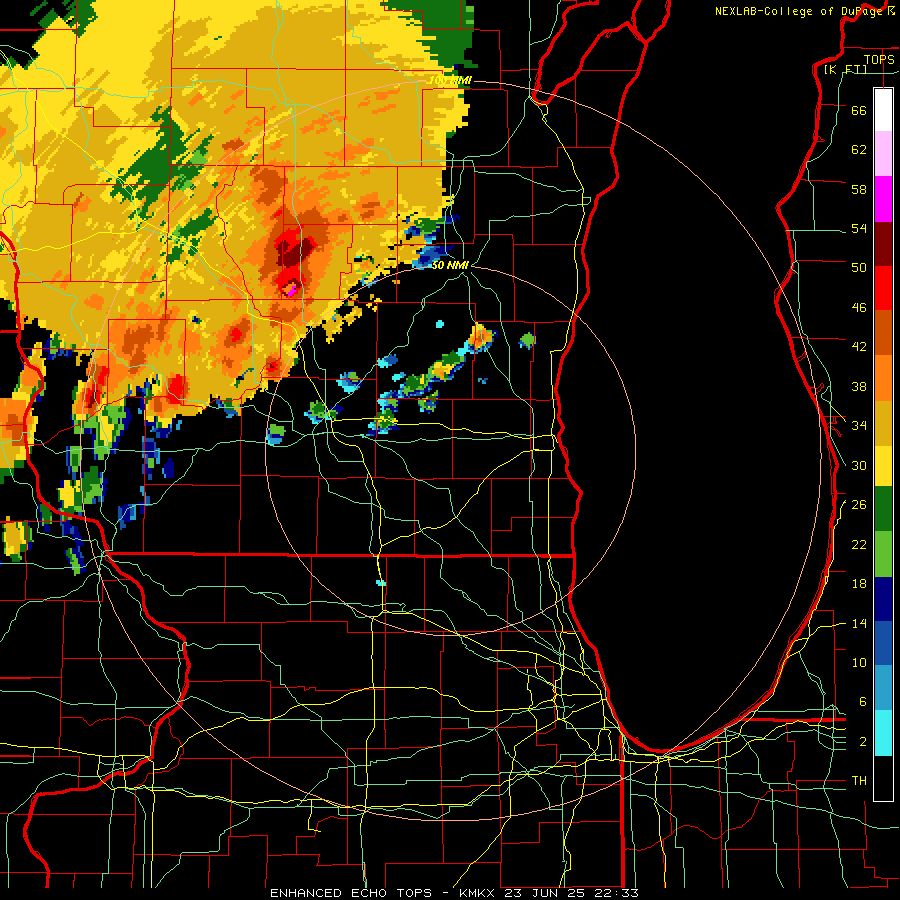Screen dimensions: 900x900
Task: Click the legend value 30
Action: click(859, 465)
